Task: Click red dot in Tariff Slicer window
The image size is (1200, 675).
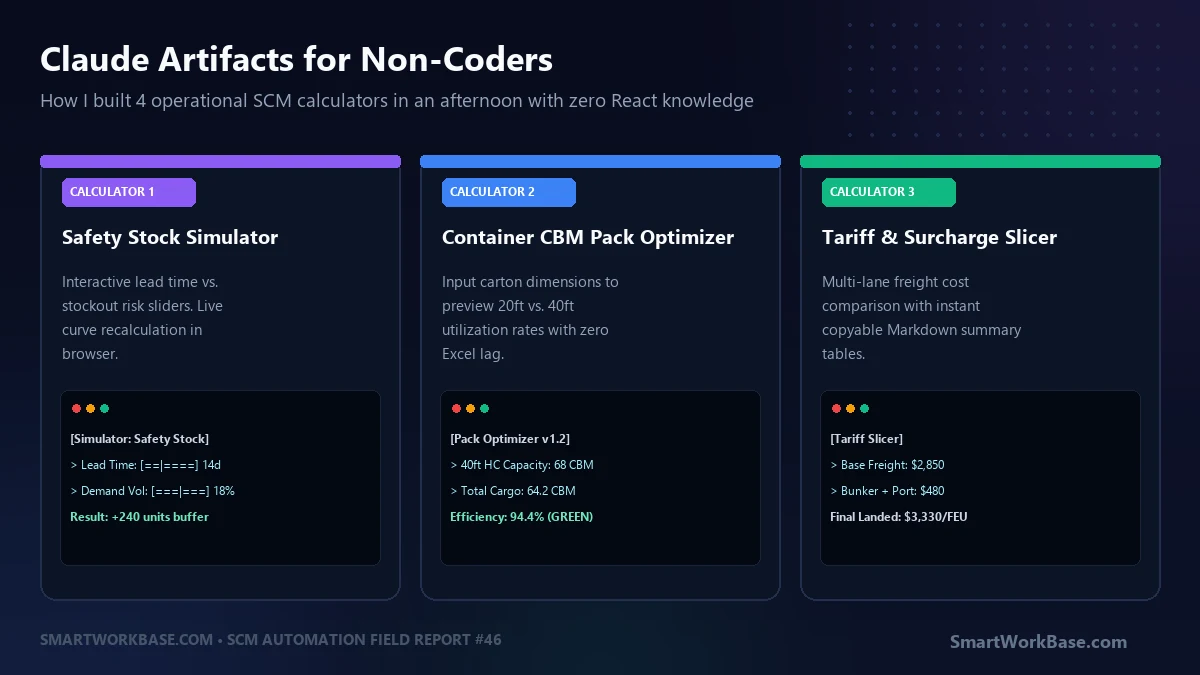Action: pos(836,409)
